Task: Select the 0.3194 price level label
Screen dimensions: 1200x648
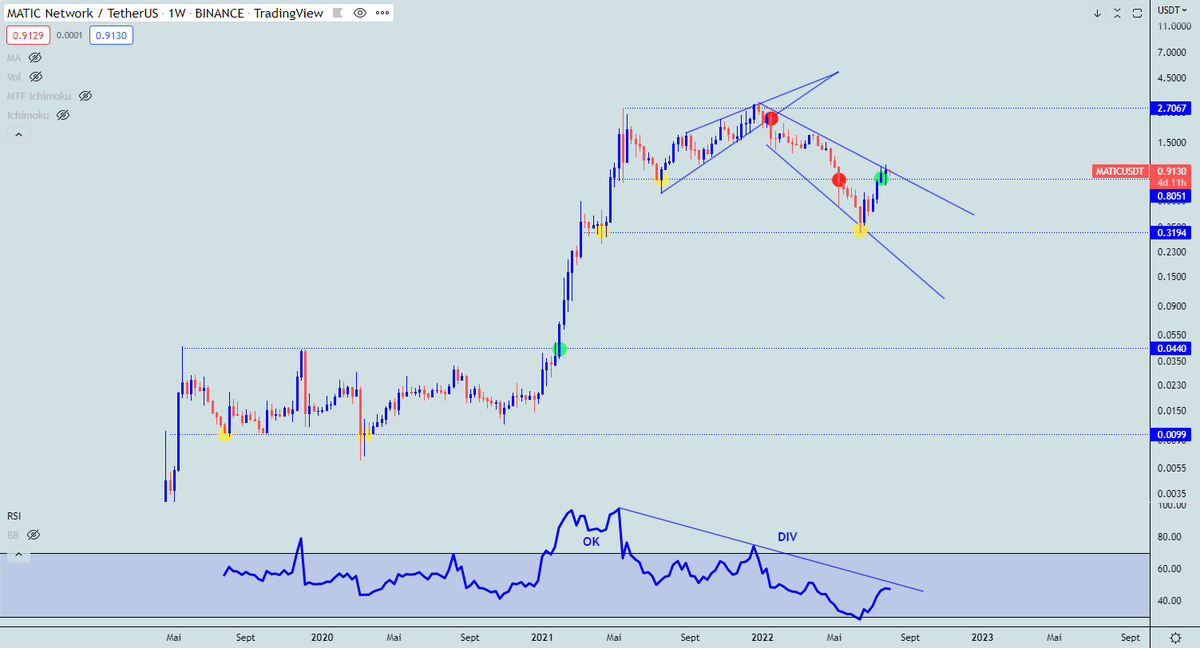Action: pyautogui.click(x=1171, y=232)
